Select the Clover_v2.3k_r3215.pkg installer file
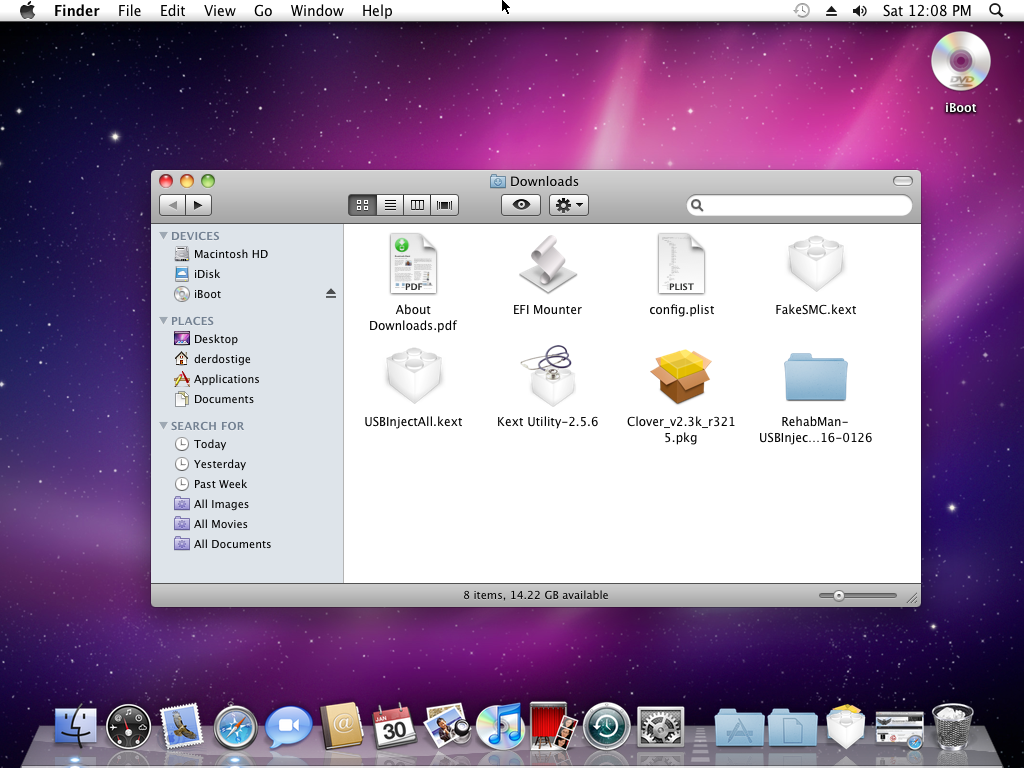This screenshot has height=768, width=1024. (x=681, y=378)
